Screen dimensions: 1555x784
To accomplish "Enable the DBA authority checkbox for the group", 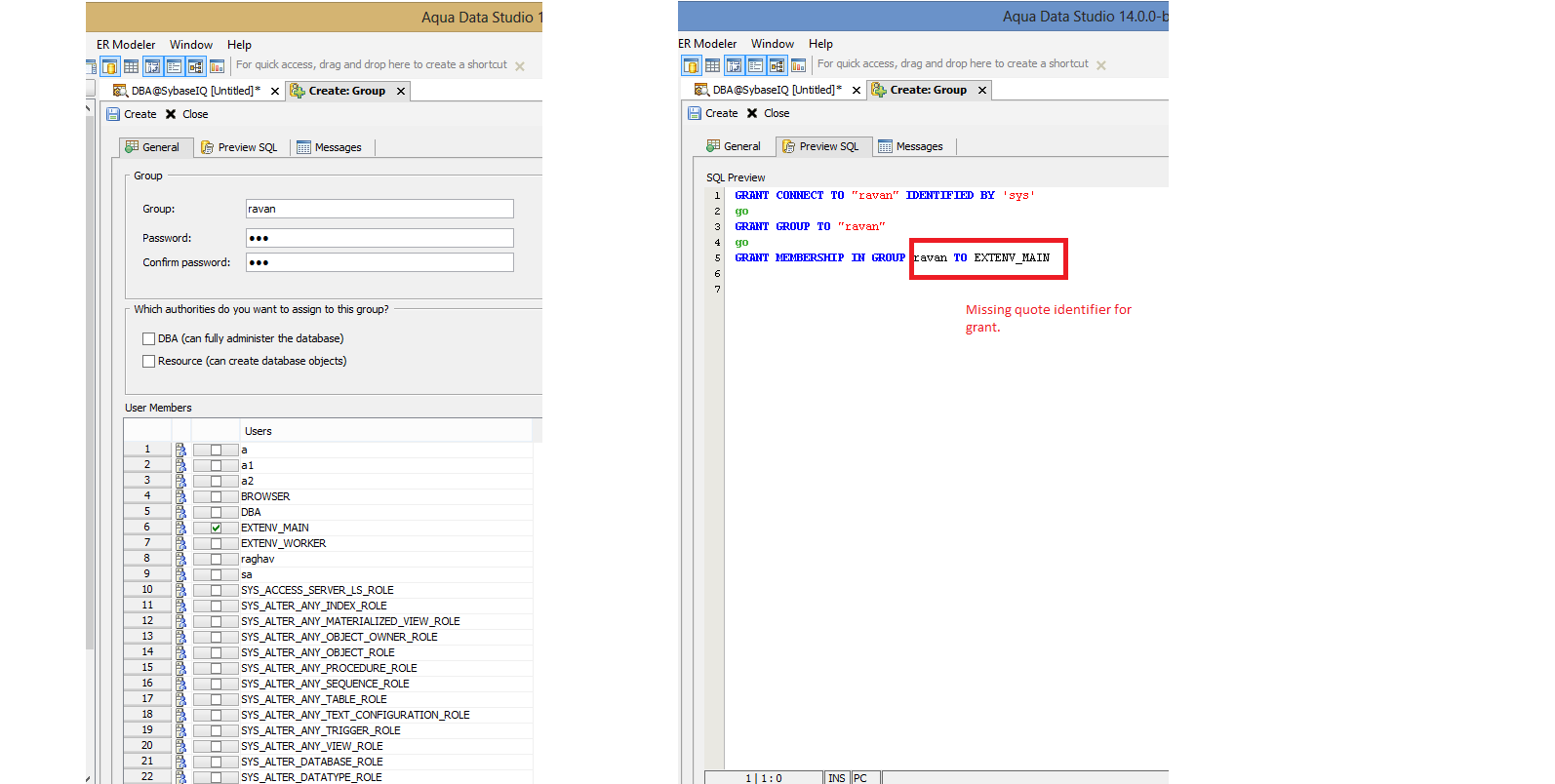I will coord(148,338).
